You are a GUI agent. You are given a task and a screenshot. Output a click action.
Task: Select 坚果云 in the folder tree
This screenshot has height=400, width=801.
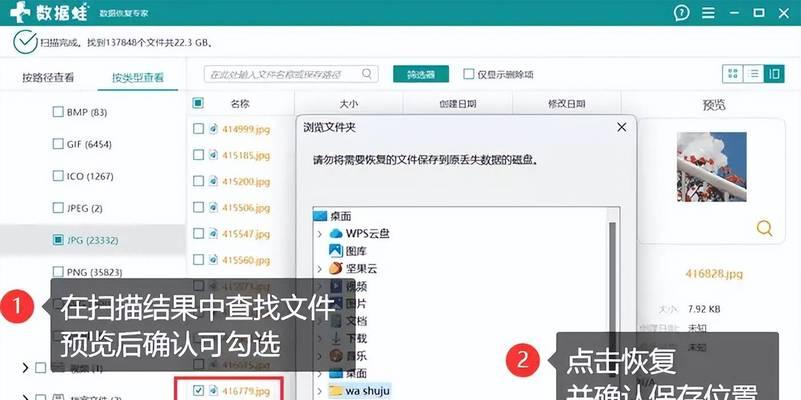[x=362, y=268]
